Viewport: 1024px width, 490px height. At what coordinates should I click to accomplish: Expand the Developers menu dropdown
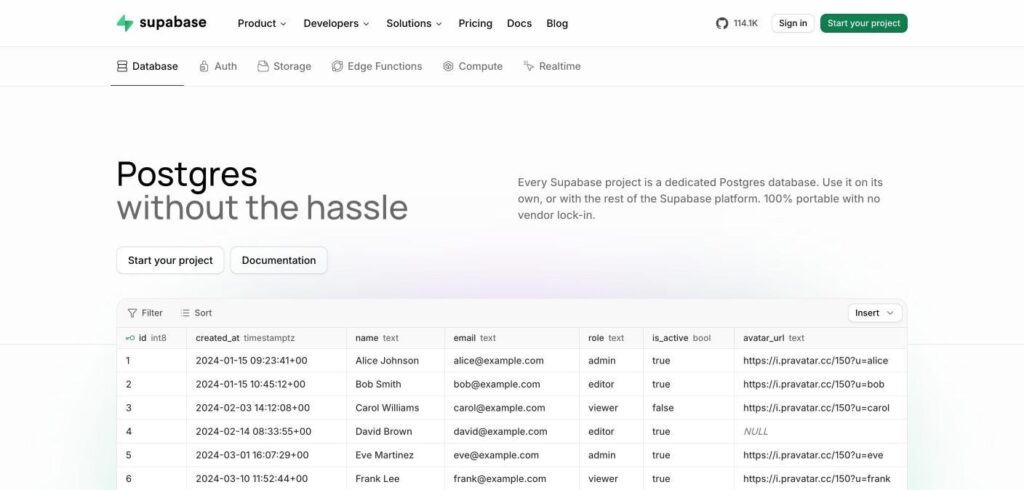pos(336,24)
